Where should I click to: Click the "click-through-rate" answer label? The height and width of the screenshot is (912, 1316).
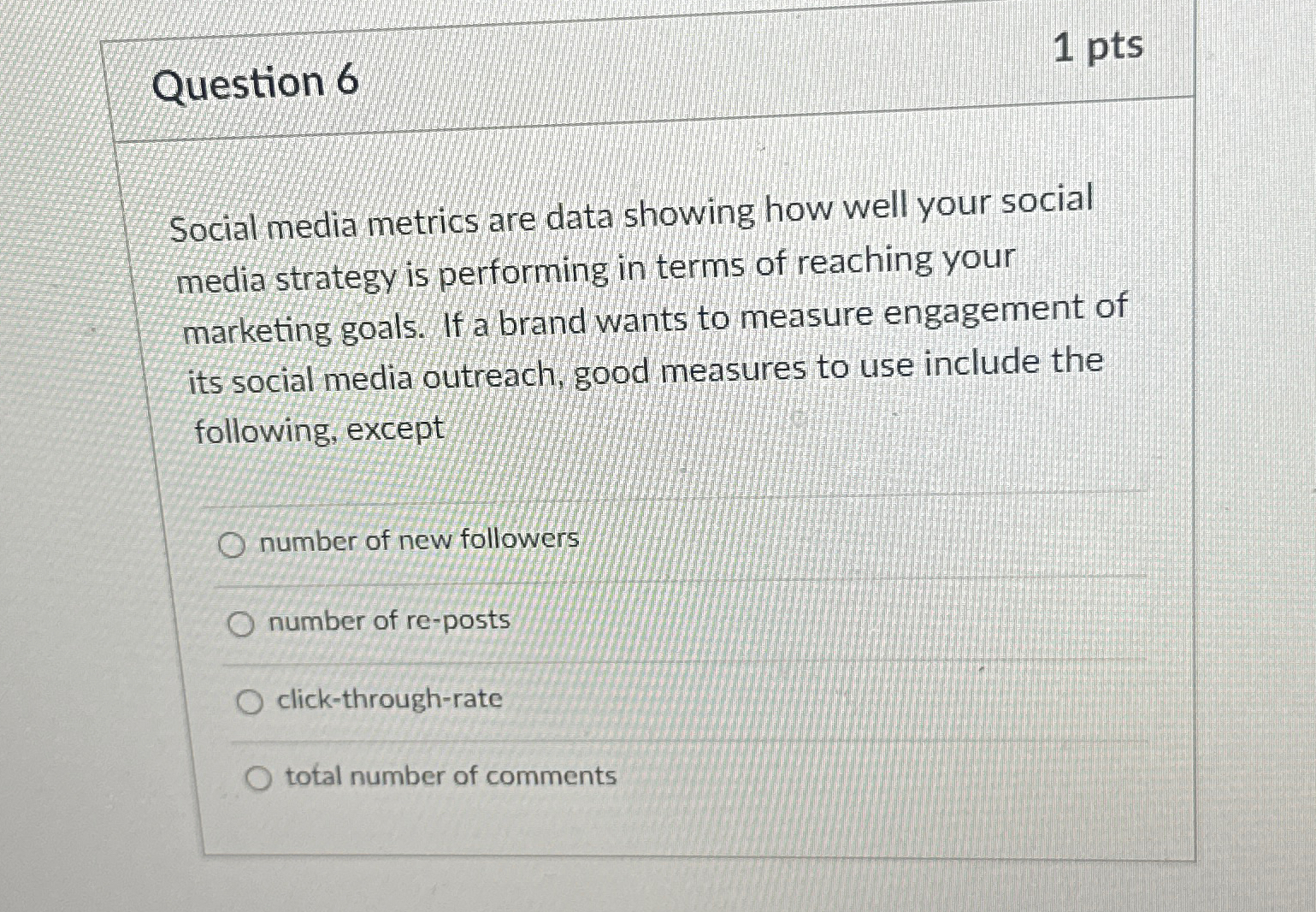click(390, 699)
